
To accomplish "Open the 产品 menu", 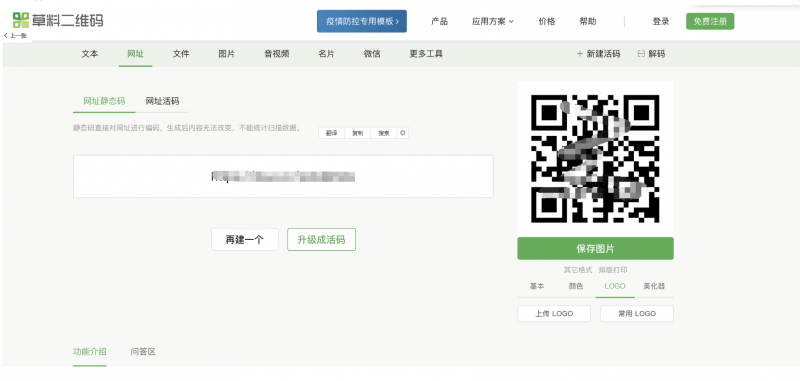I will coord(439,21).
